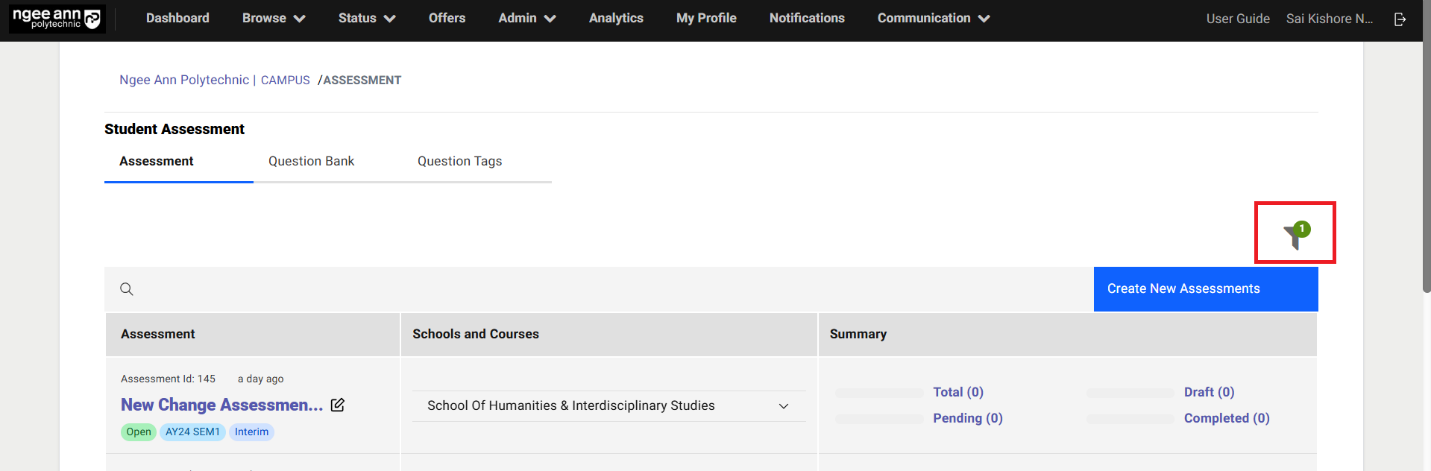Expand the Browse menu dropdown
This screenshot has width=1431, height=471.
click(273, 18)
